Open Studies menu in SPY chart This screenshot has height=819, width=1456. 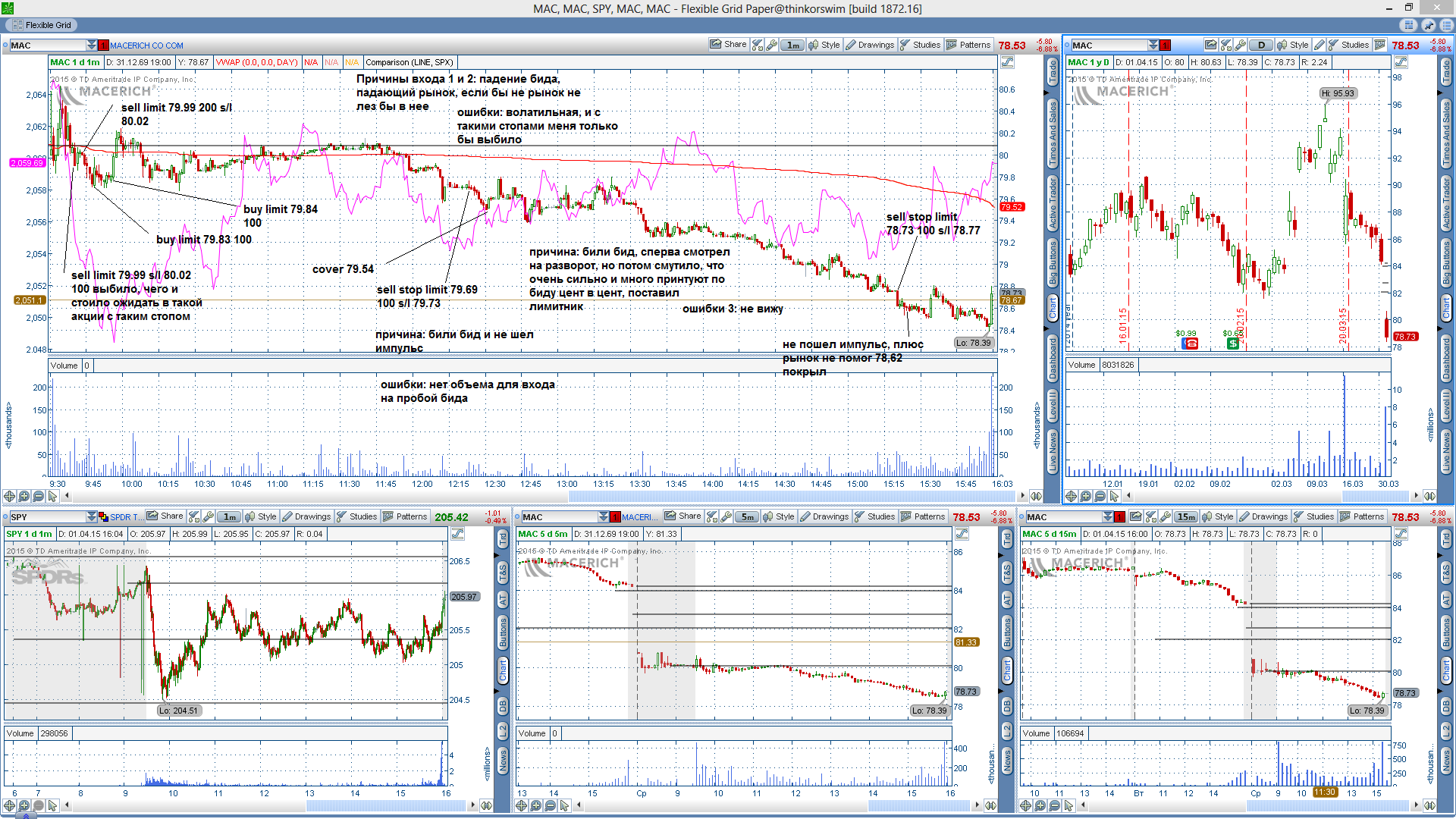pyautogui.click(x=356, y=516)
